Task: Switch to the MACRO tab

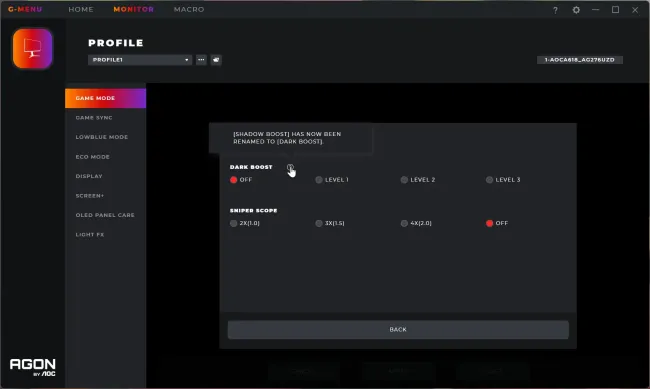Action: tap(189, 9)
